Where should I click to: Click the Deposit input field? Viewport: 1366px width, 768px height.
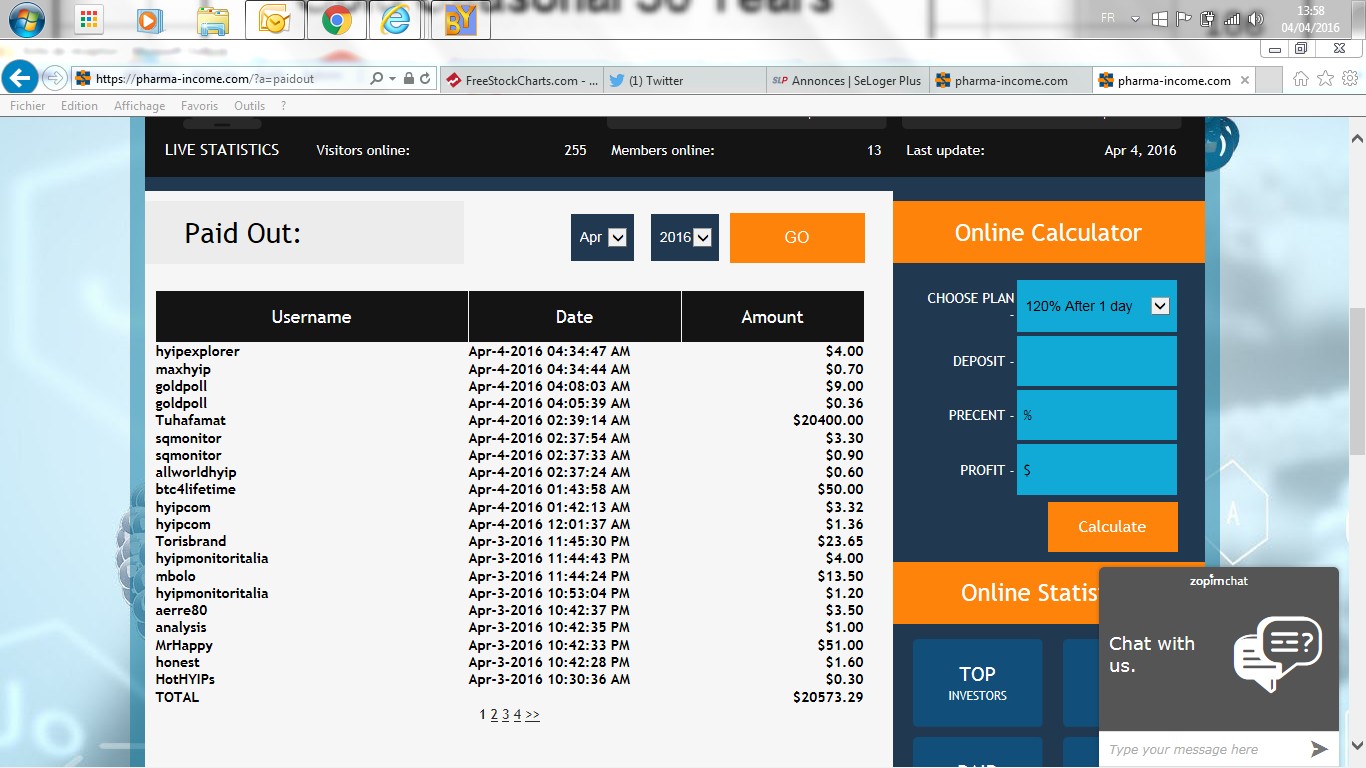pyautogui.click(x=1097, y=361)
